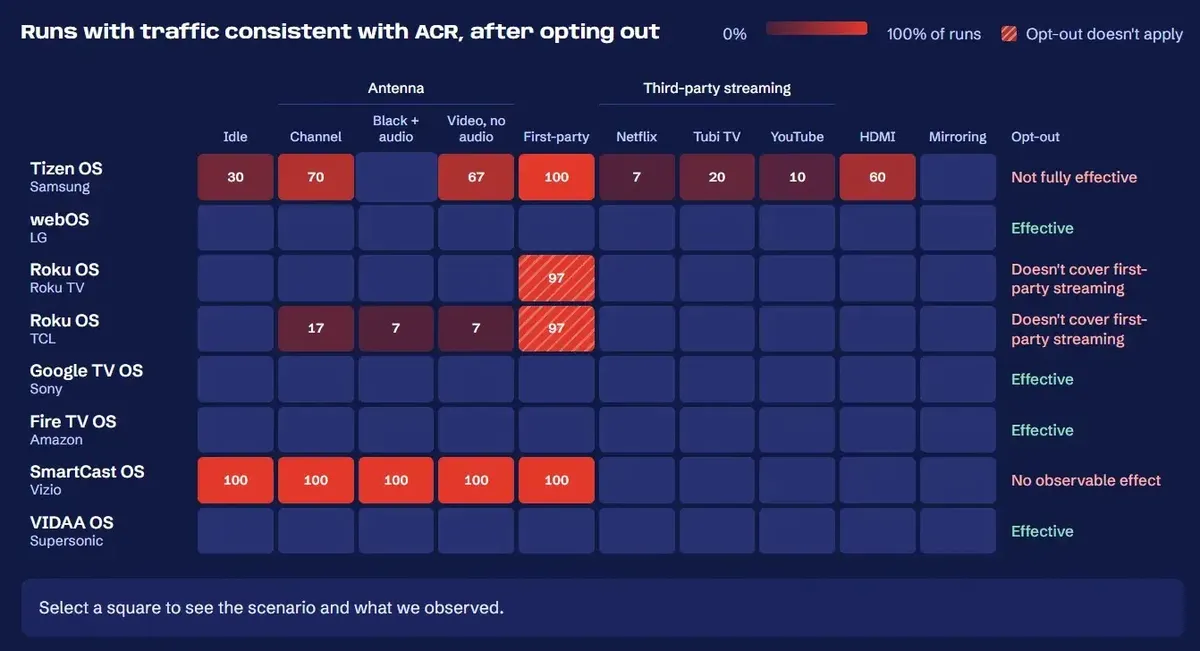
Task: Click the Tizen OS YouTube square showing 10
Action: click(797, 177)
